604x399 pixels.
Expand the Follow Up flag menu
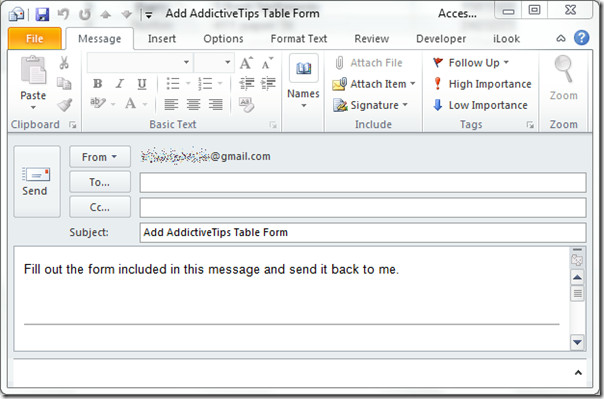point(471,62)
